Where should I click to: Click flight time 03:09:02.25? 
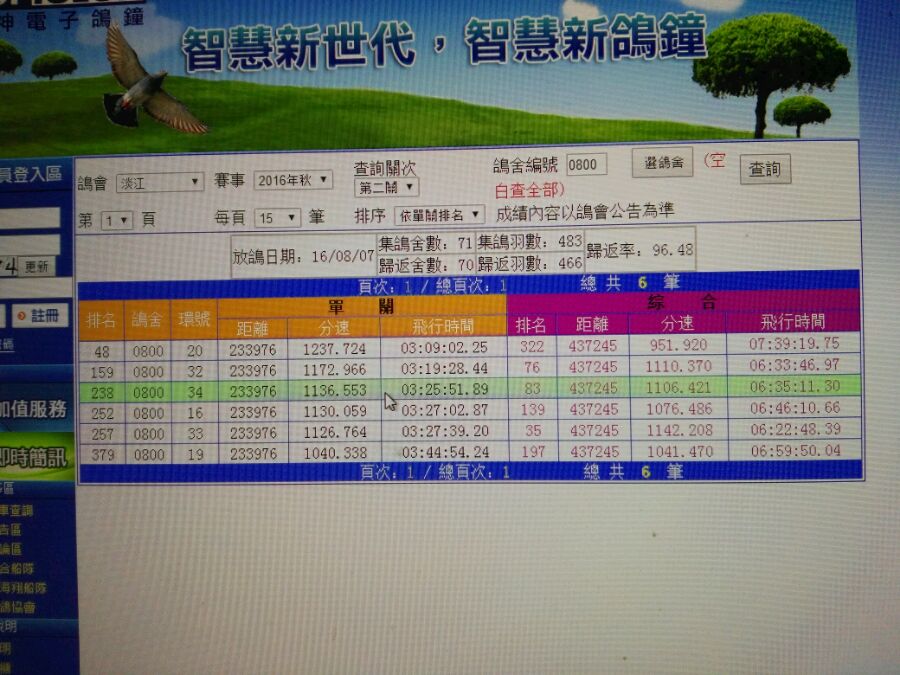(x=444, y=348)
